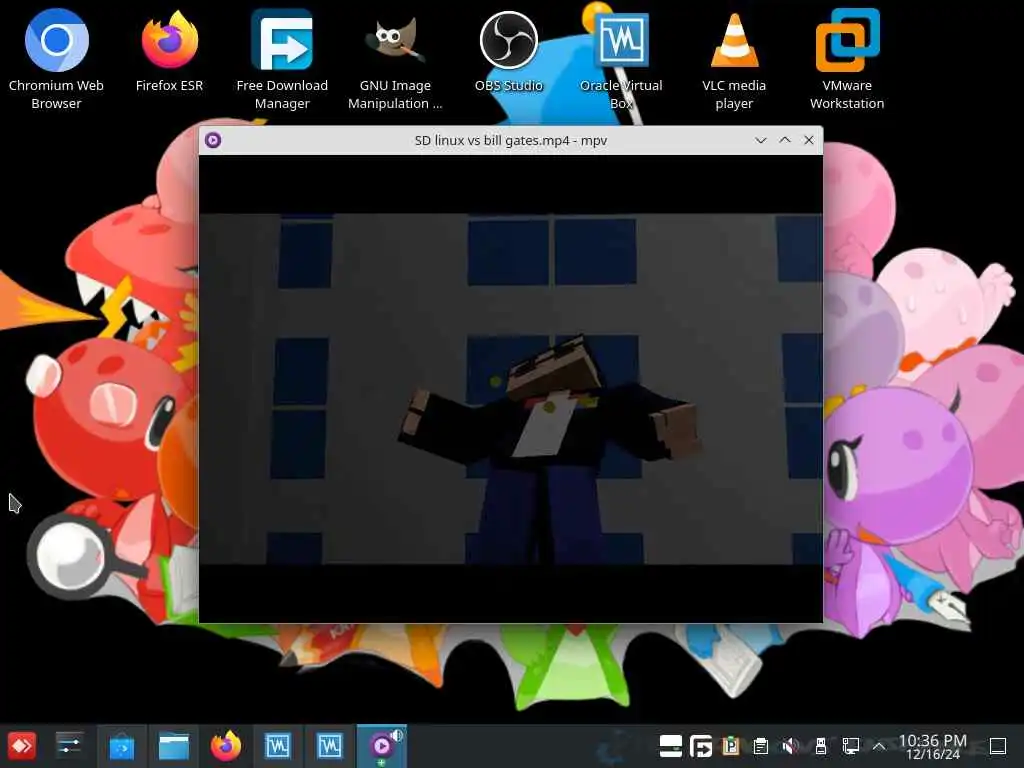Screen dimensions: 1024x768
Task: Open Free Download Manager tray icon
Action: click(x=701, y=745)
